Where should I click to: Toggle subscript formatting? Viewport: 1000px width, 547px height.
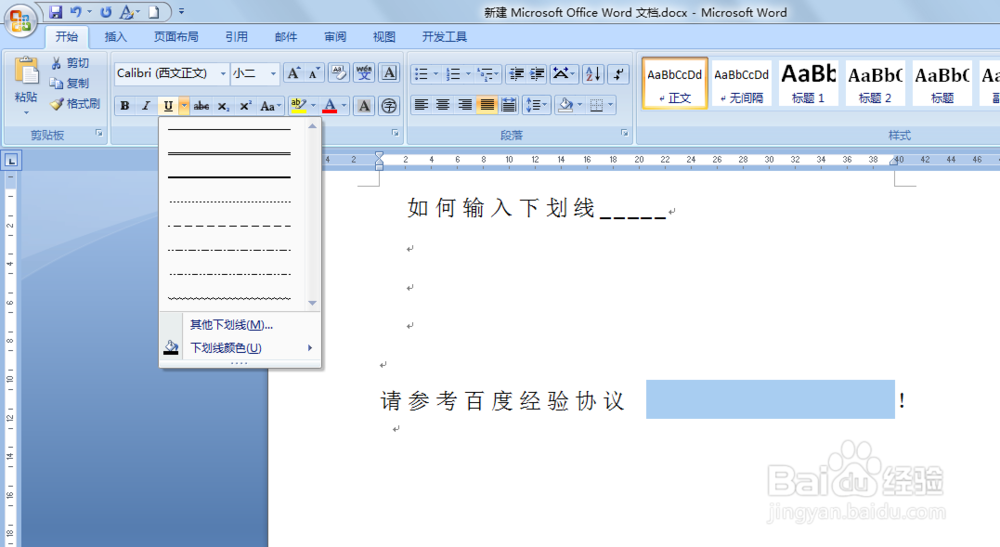pos(223,106)
